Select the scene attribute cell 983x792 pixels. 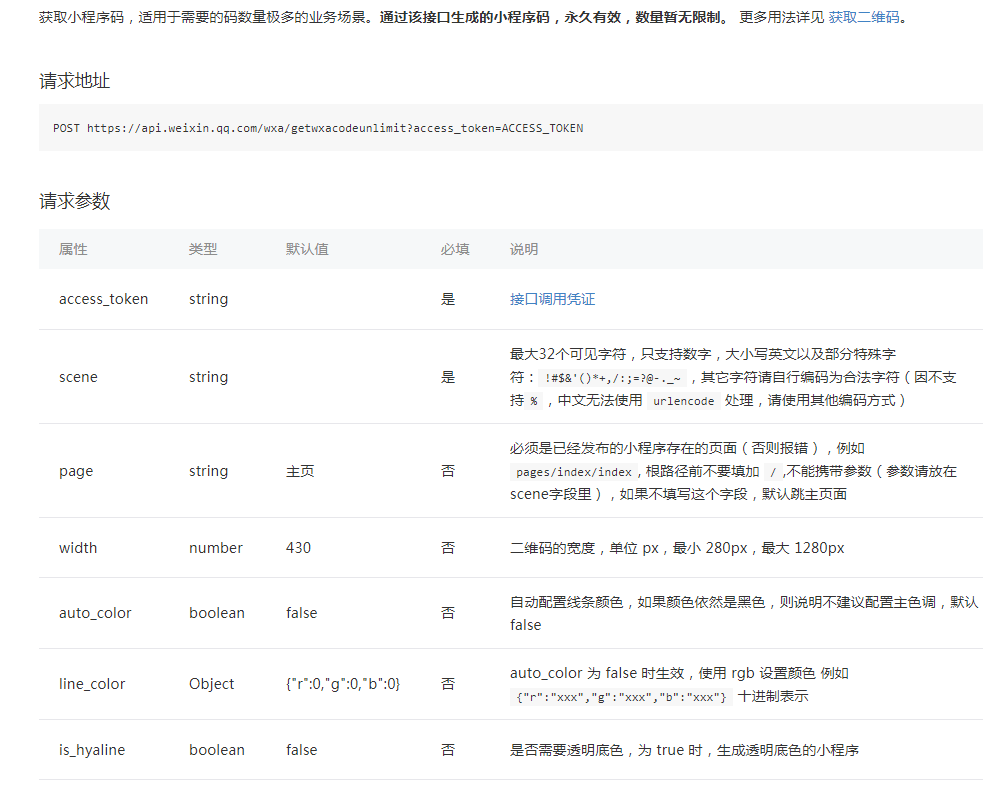(78, 377)
